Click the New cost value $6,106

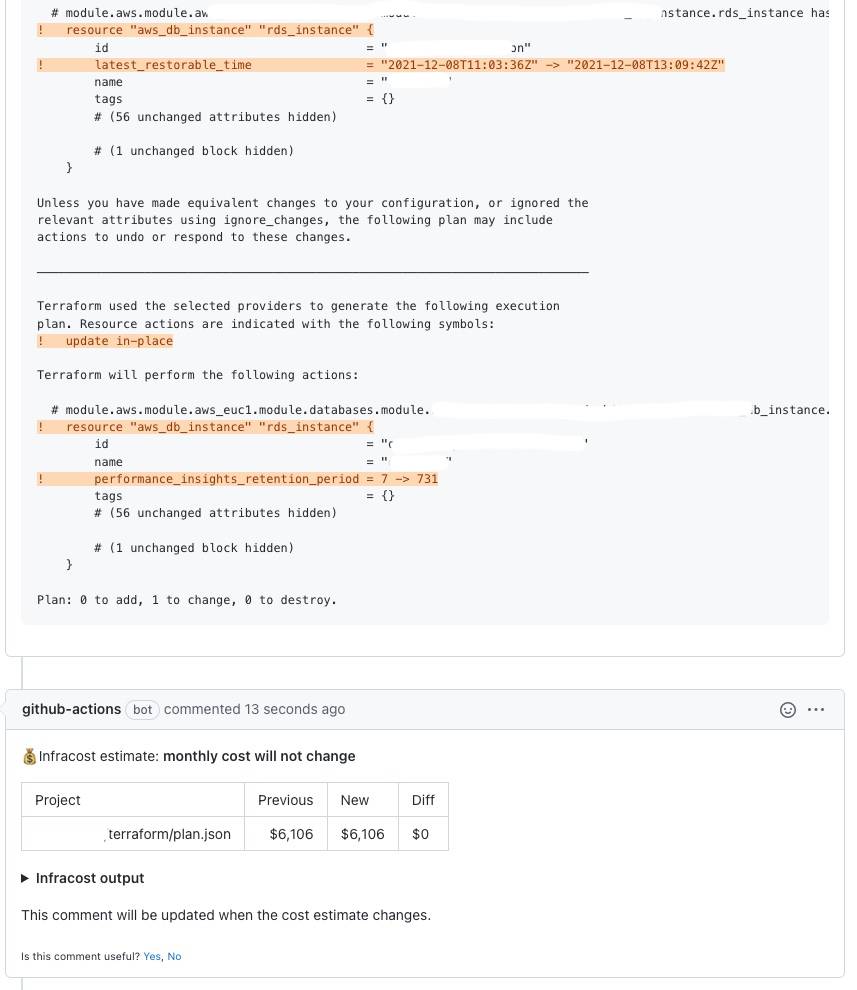pyautogui.click(x=362, y=833)
